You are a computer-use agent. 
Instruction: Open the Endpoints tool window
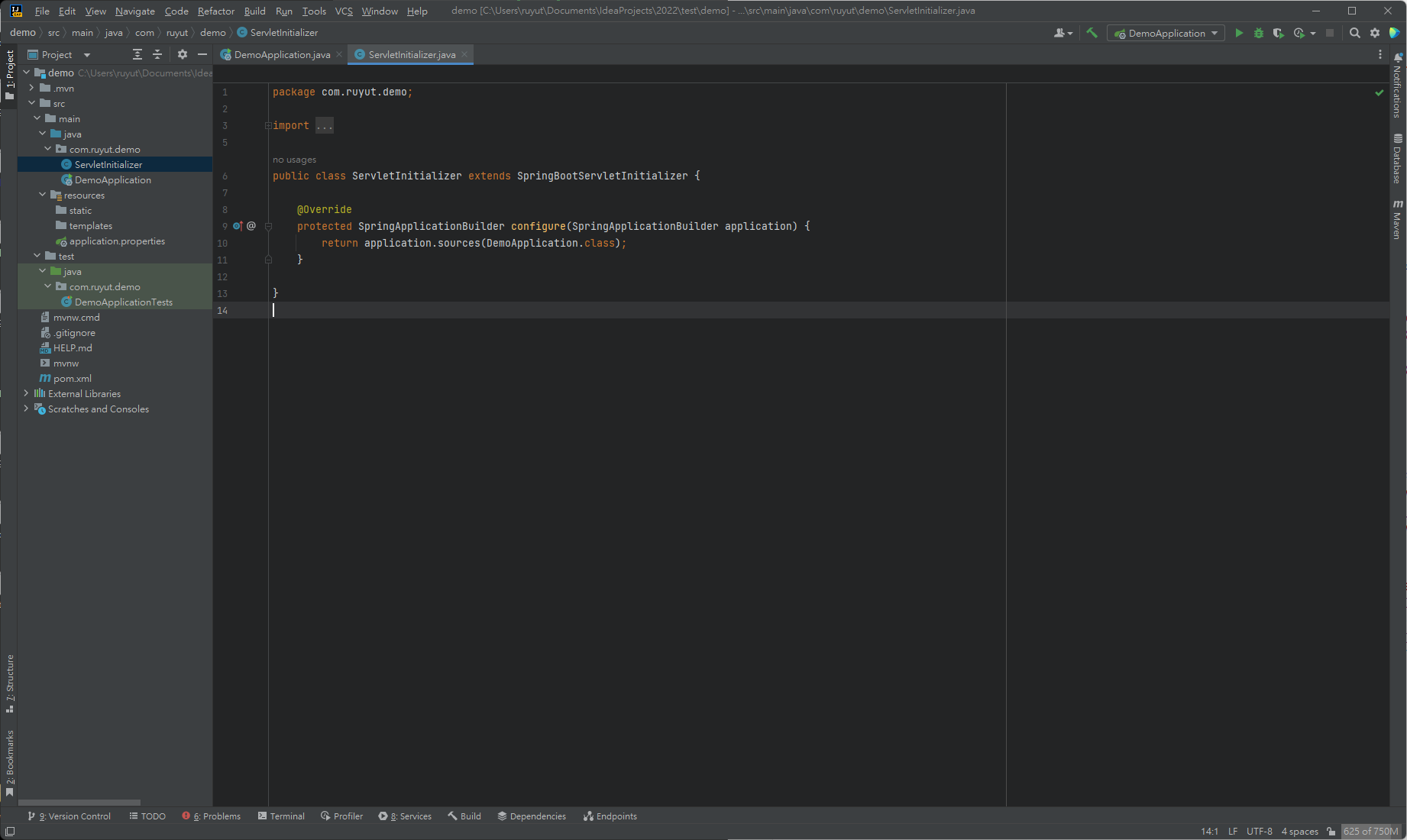pyautogui.click(x=610, y=816)
